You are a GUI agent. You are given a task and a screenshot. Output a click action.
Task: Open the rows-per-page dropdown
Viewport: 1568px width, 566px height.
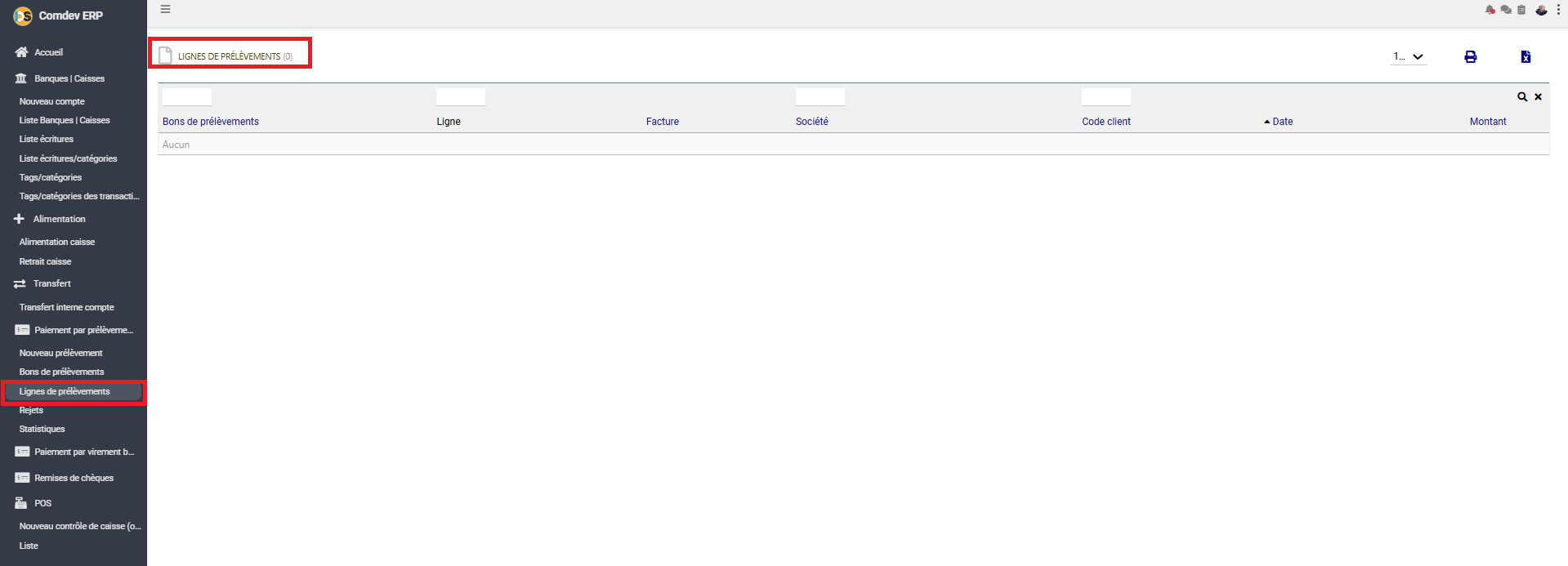point(1409,56)
